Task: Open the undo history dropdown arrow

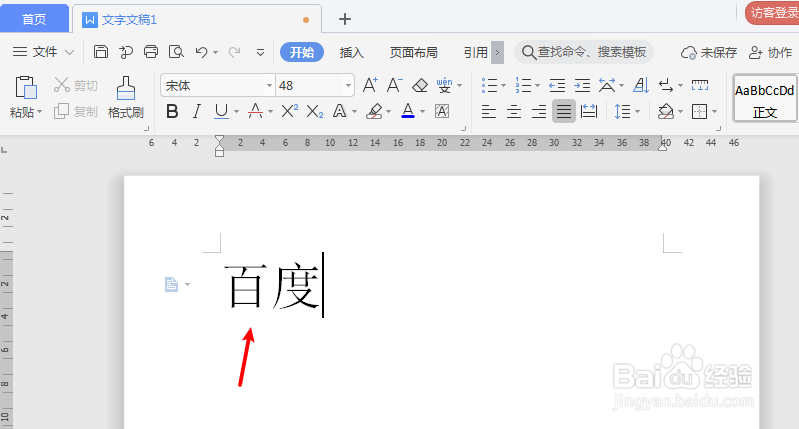Action: click(216, 52)
